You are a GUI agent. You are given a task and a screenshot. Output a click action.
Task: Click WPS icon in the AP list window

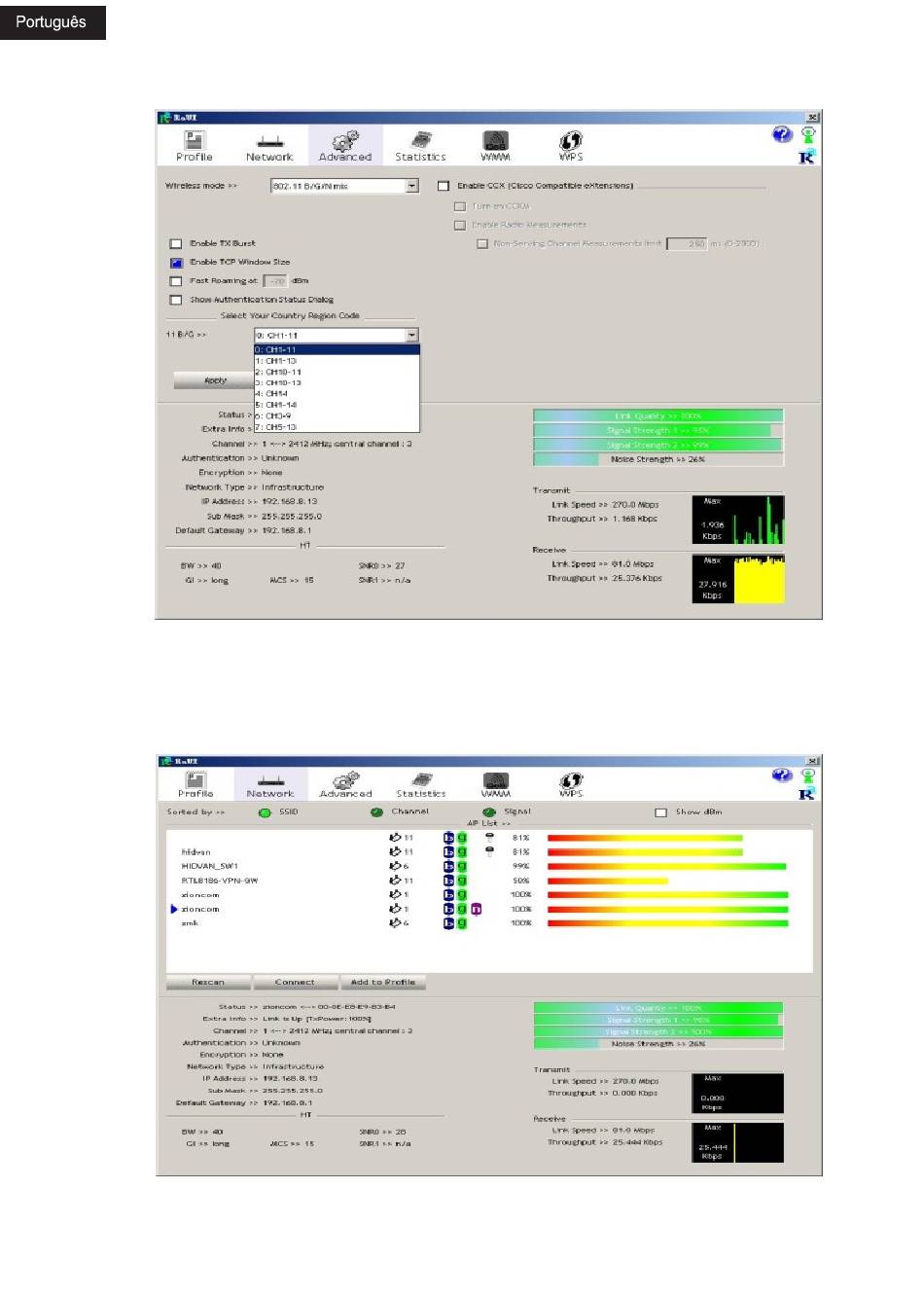(571, 784)
